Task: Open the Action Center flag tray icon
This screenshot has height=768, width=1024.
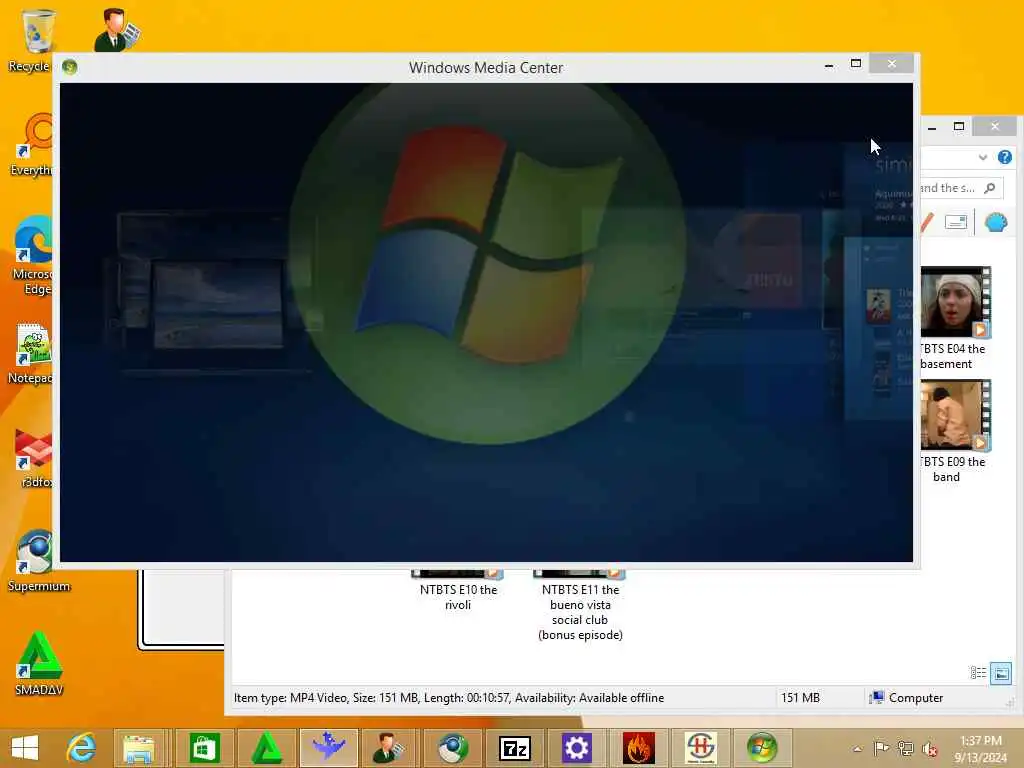Action: pos(881,748)
